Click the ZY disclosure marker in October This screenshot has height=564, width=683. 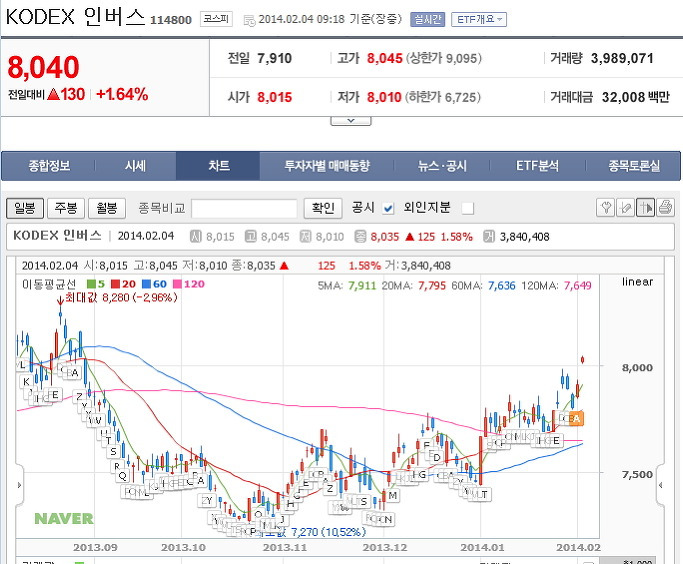[207, 500]
